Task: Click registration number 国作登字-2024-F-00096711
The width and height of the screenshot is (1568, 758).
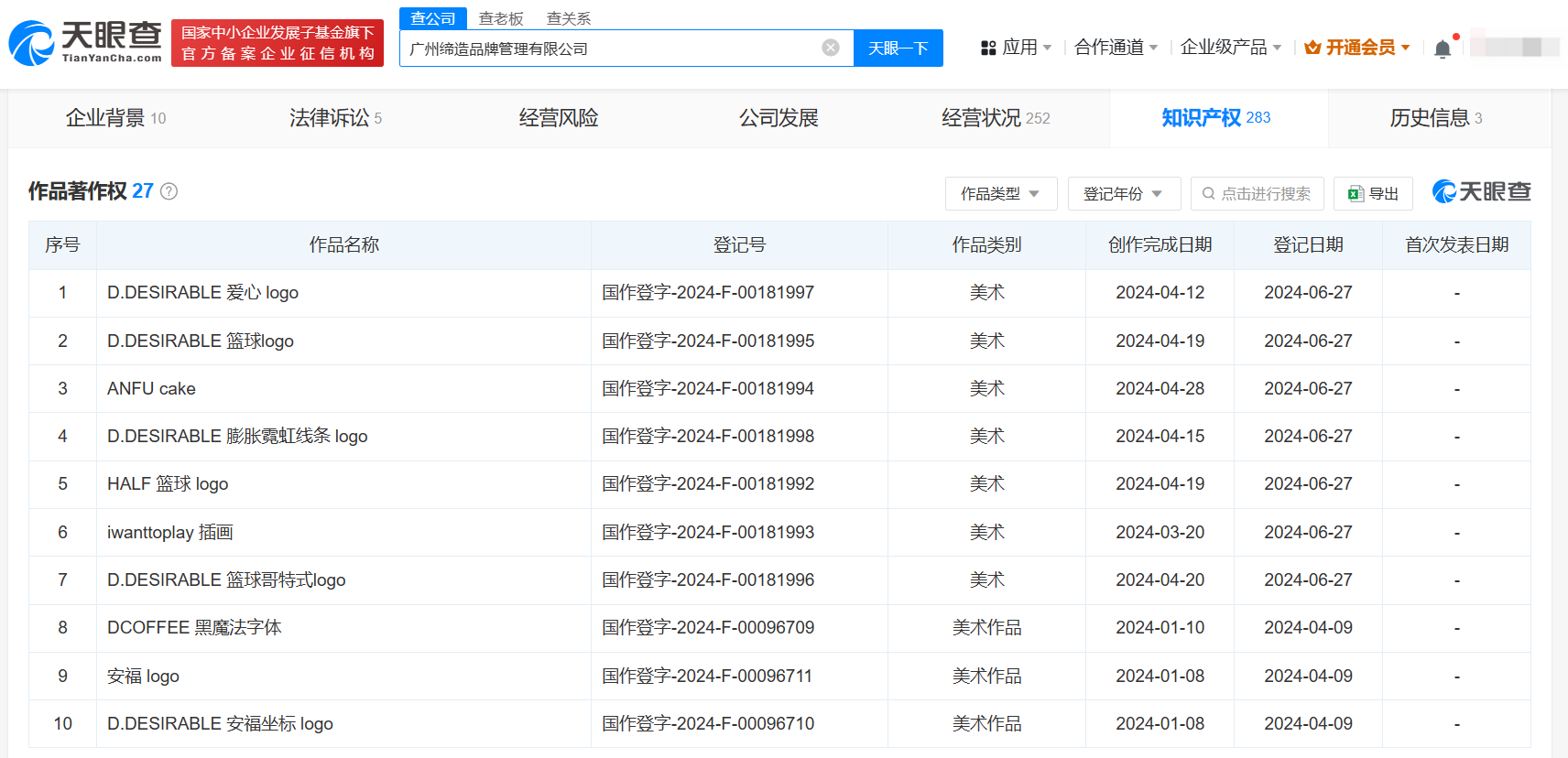Action: (x=707, y=677)
